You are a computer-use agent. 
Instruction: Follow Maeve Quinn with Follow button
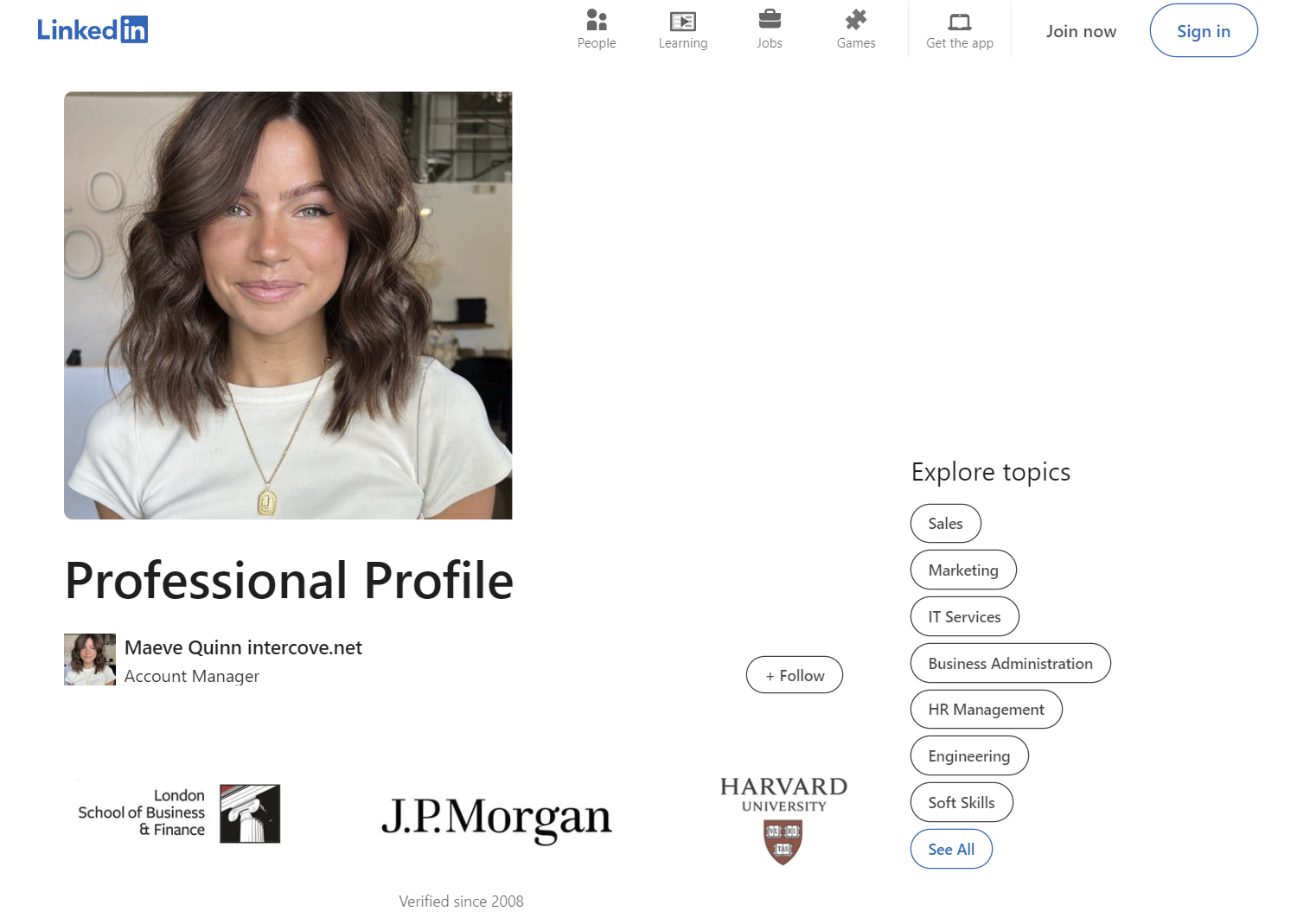coord(795,675)
